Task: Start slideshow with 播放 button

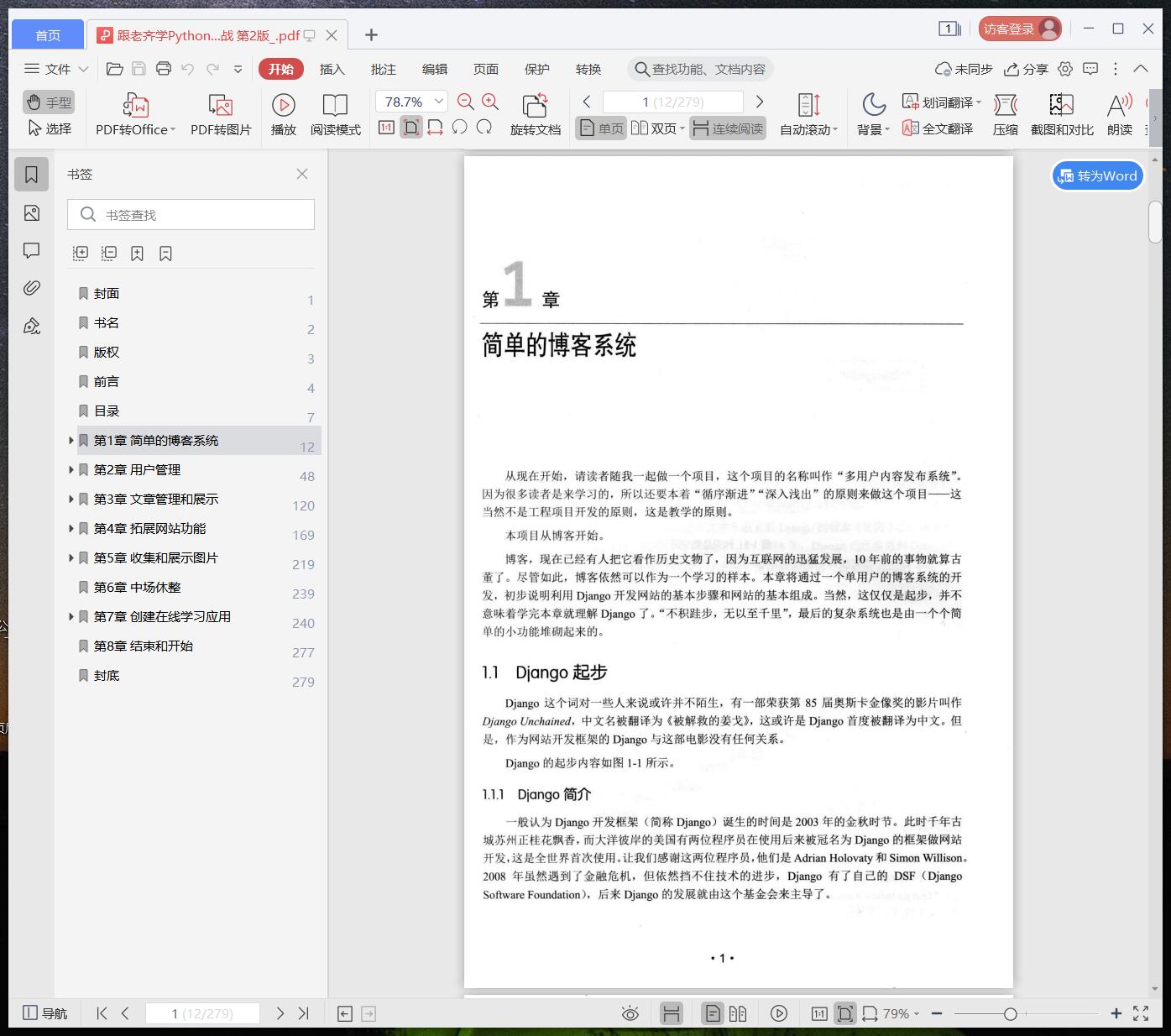Action: tap(284, 114)
